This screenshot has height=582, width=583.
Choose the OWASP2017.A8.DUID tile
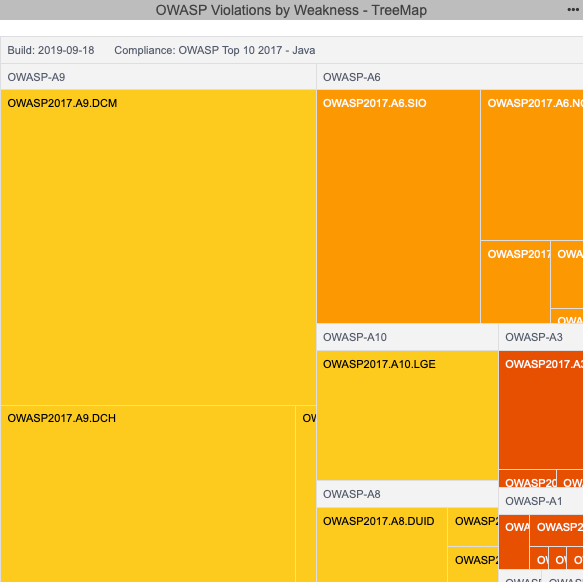(382, 545)
